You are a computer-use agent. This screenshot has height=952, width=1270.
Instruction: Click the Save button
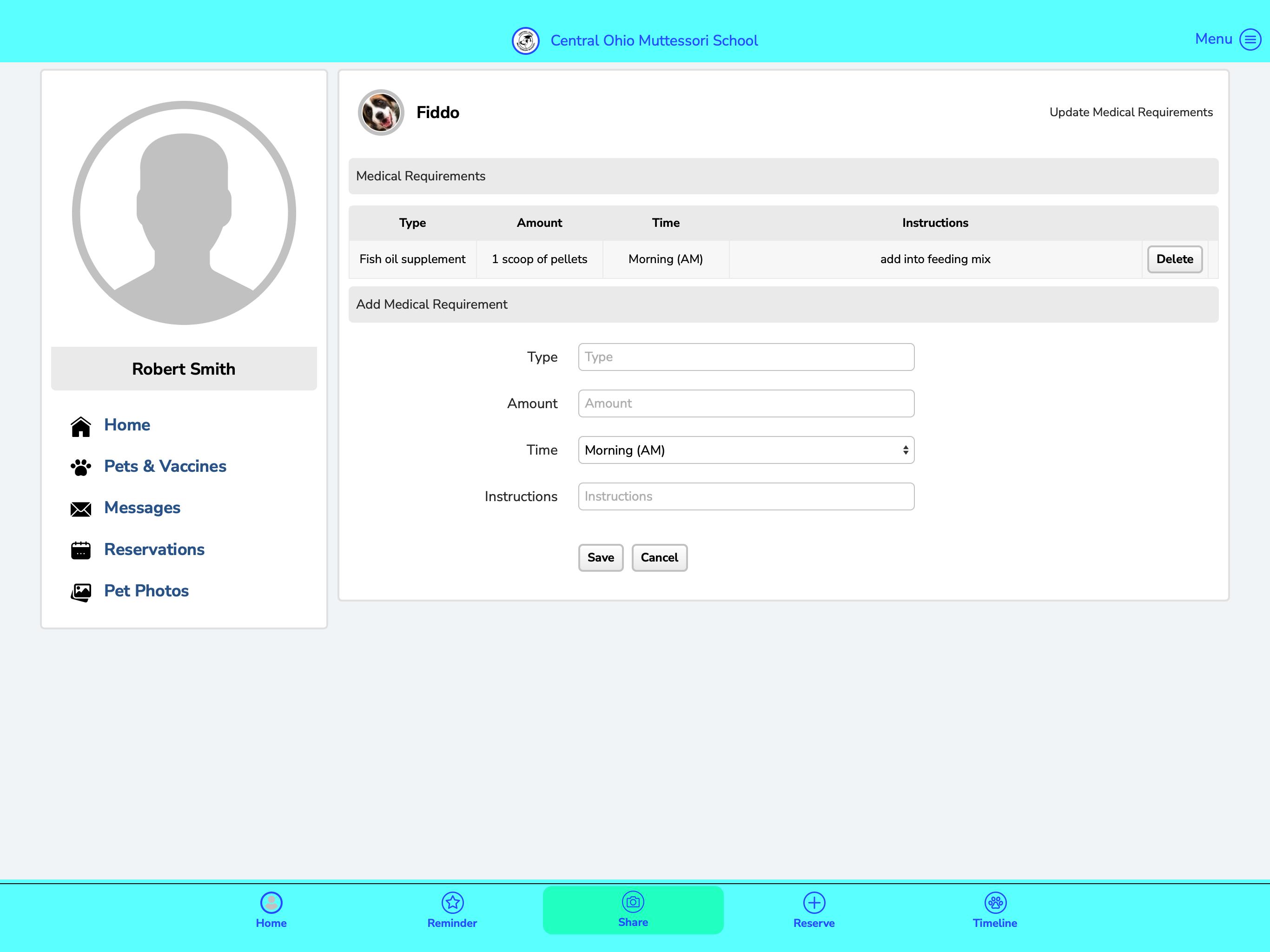[601, 557]
